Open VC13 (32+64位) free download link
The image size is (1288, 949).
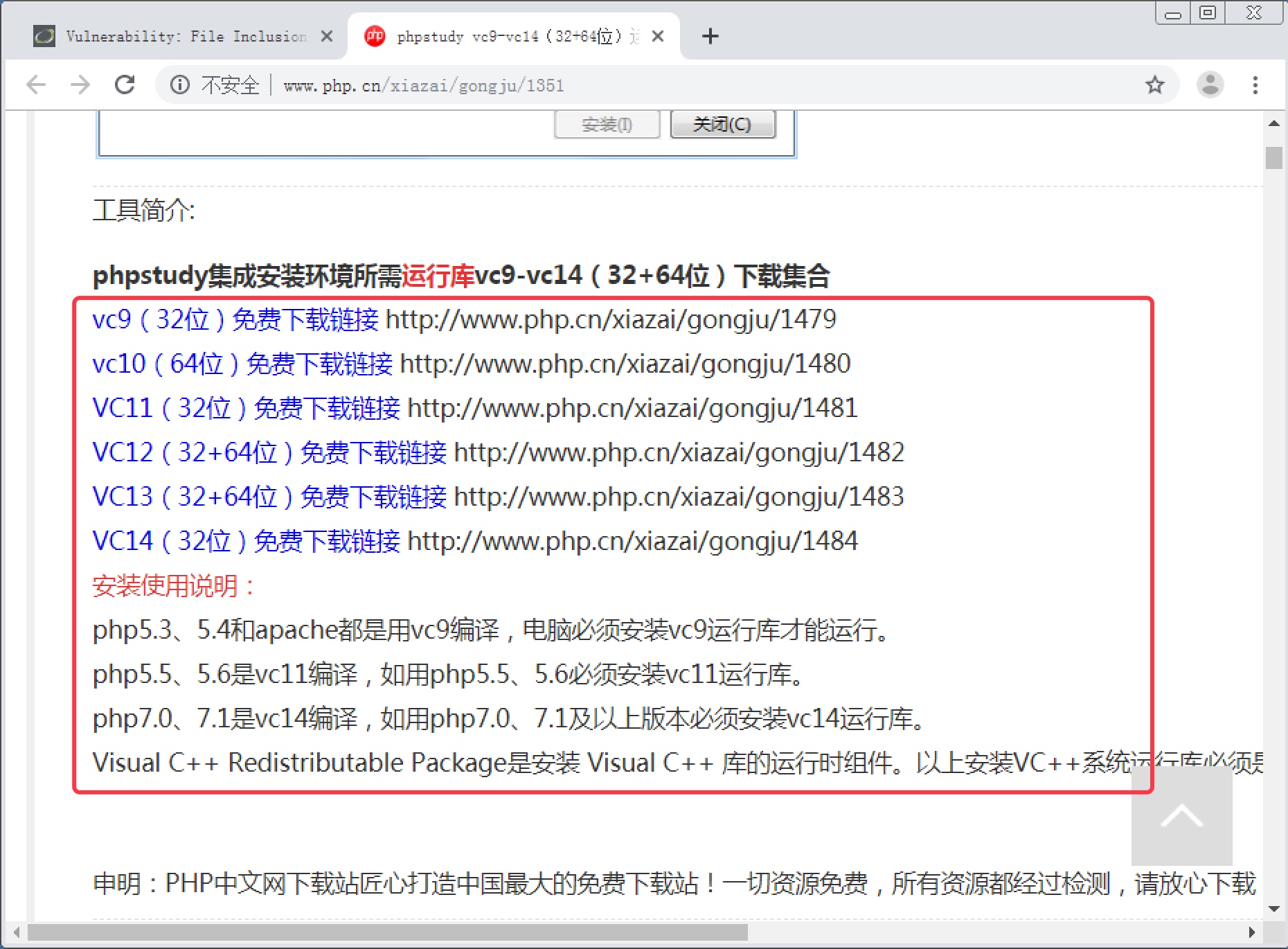[269, 497]
